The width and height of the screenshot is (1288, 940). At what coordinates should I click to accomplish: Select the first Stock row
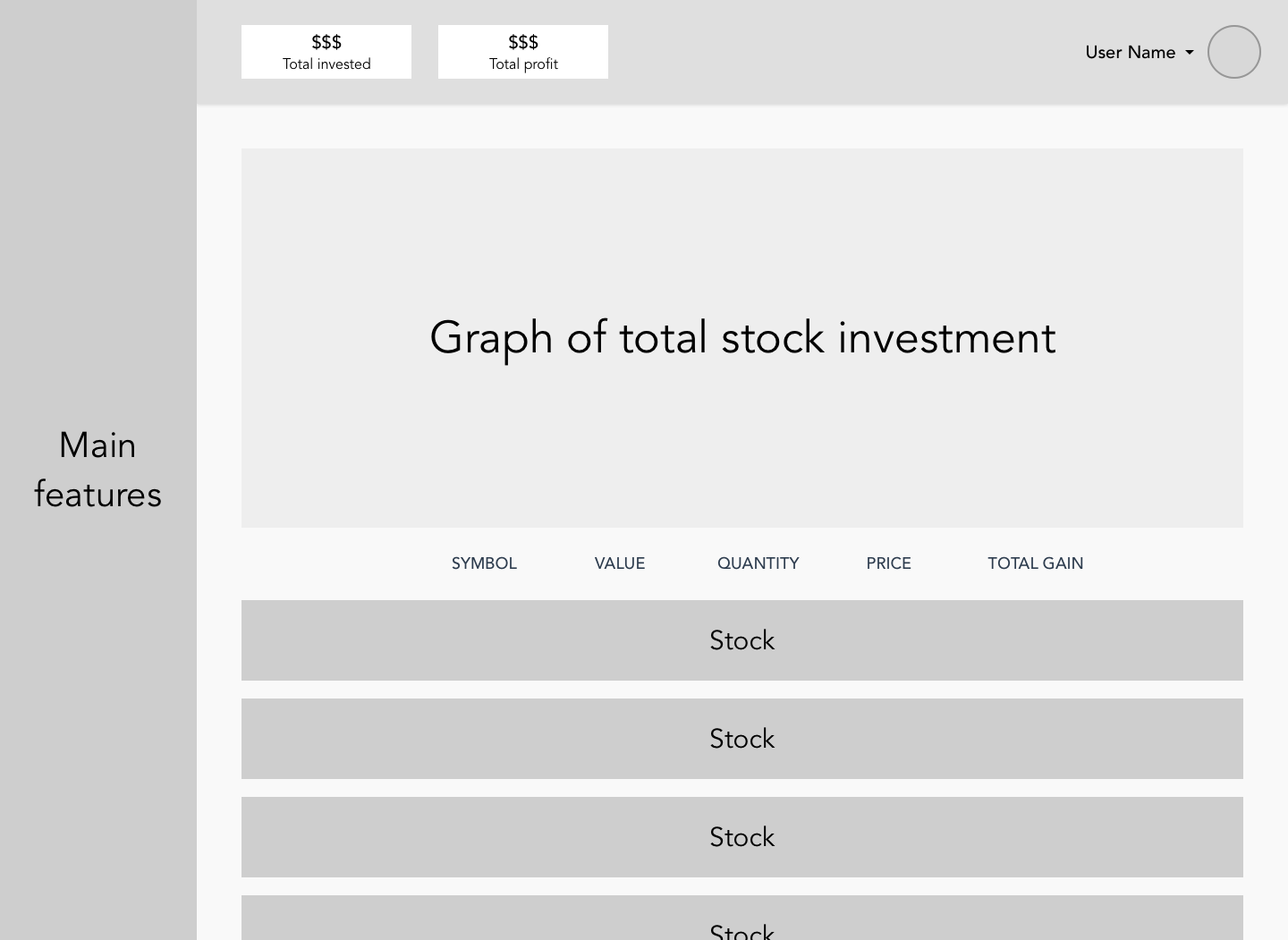click(741, 640)
